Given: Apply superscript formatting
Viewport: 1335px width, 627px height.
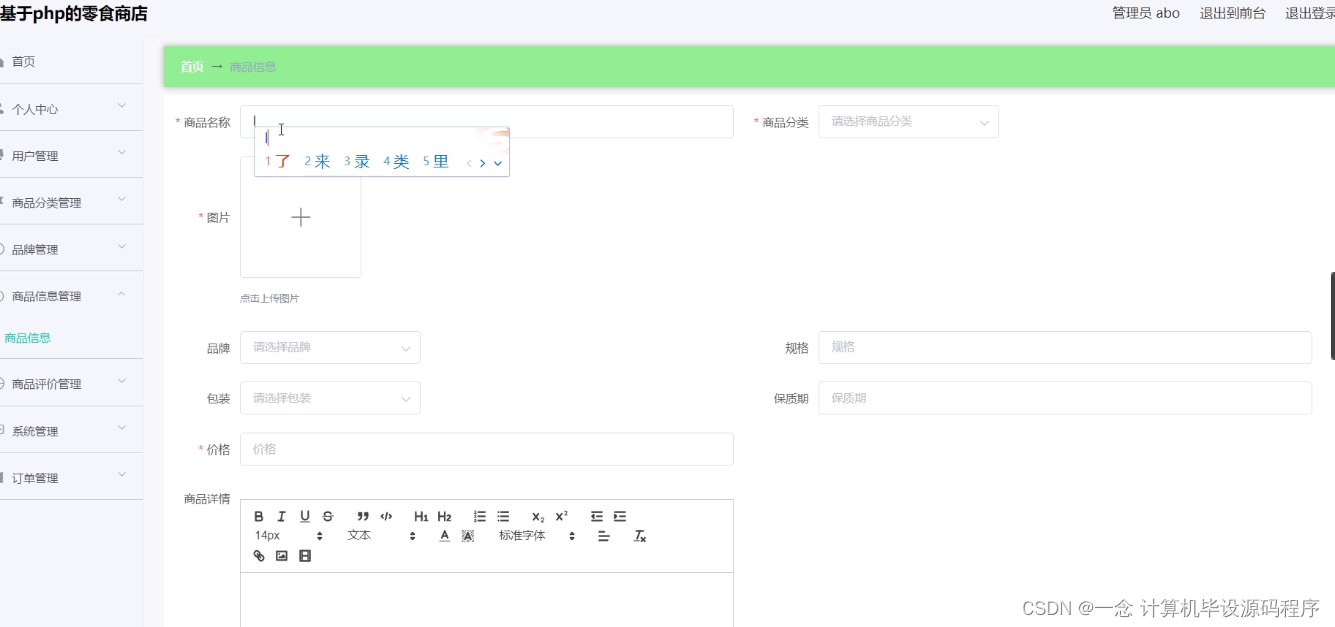Looking at the screenshot, I should [x=562, y=516].
